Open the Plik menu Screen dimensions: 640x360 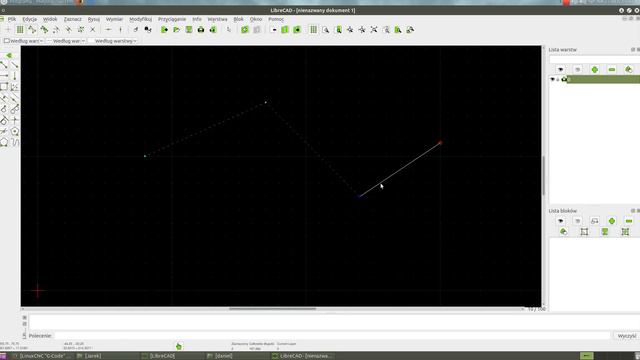12,19
